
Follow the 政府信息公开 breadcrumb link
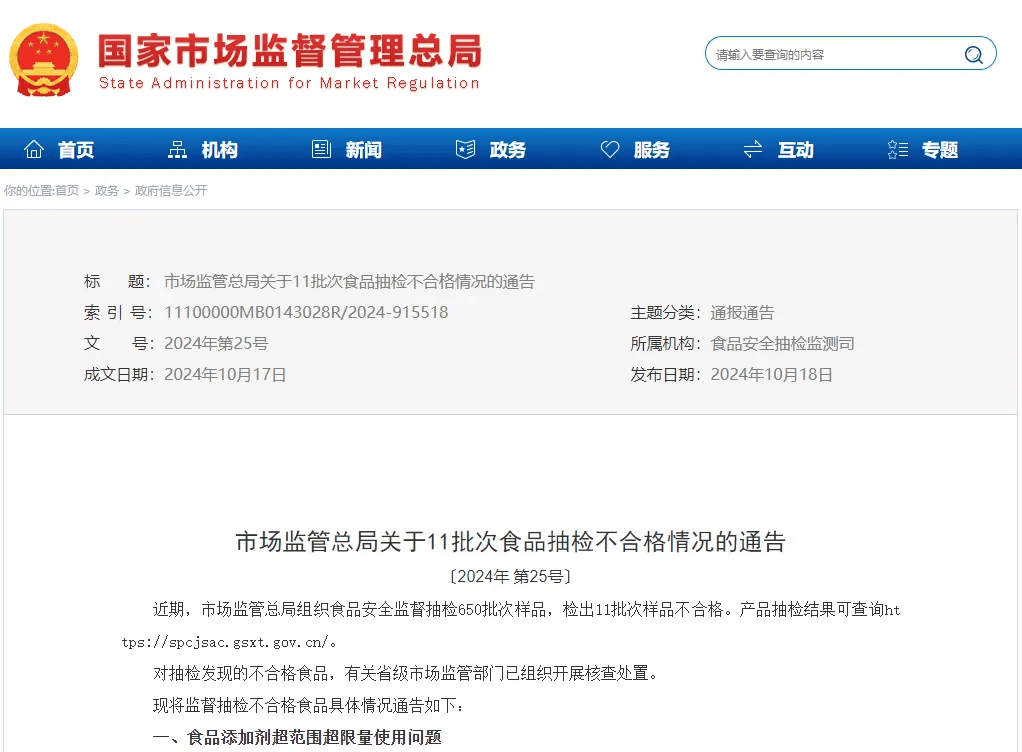[x=171, y=190]
